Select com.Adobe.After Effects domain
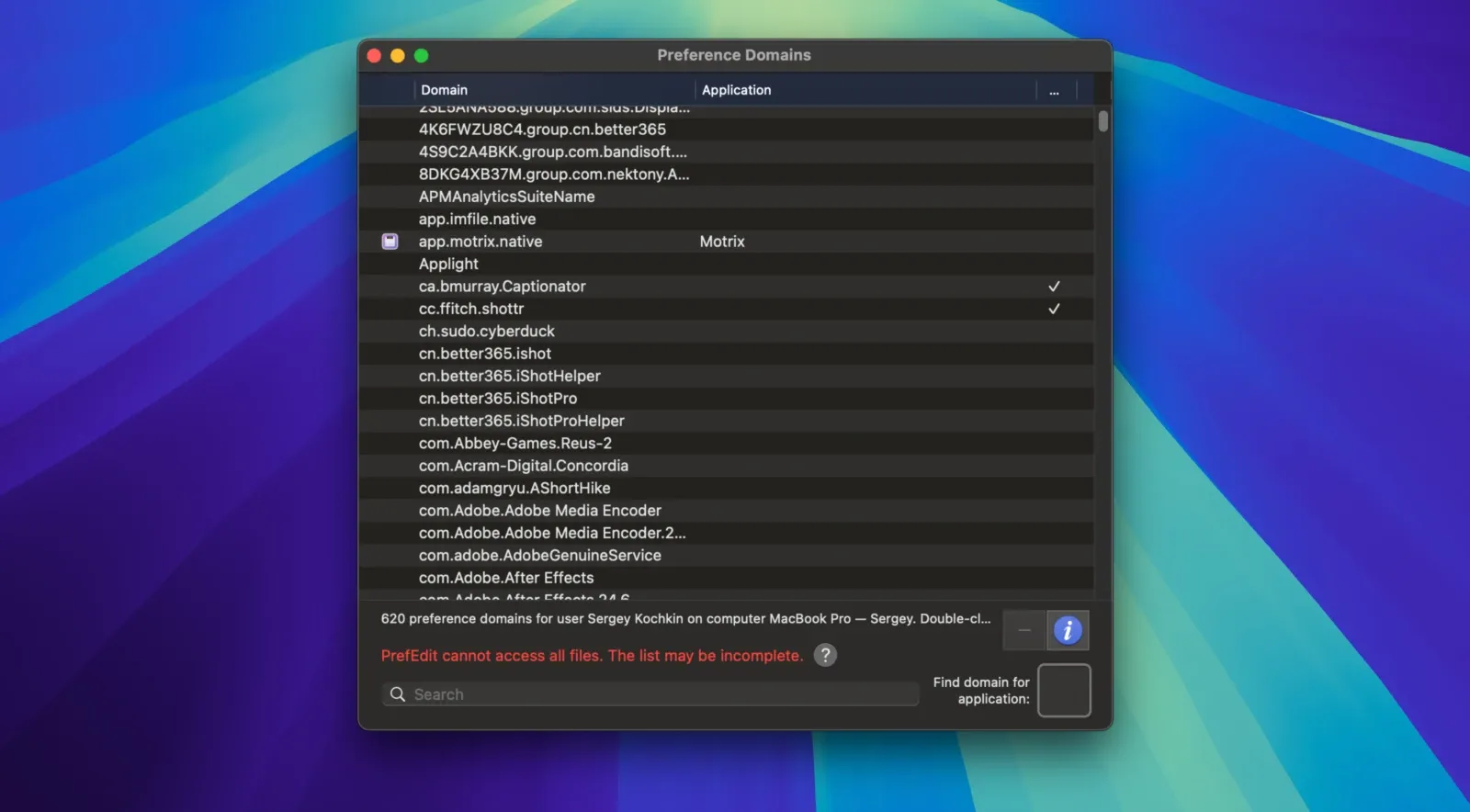This screenshot has width=1470, height=812. point(506,578)
